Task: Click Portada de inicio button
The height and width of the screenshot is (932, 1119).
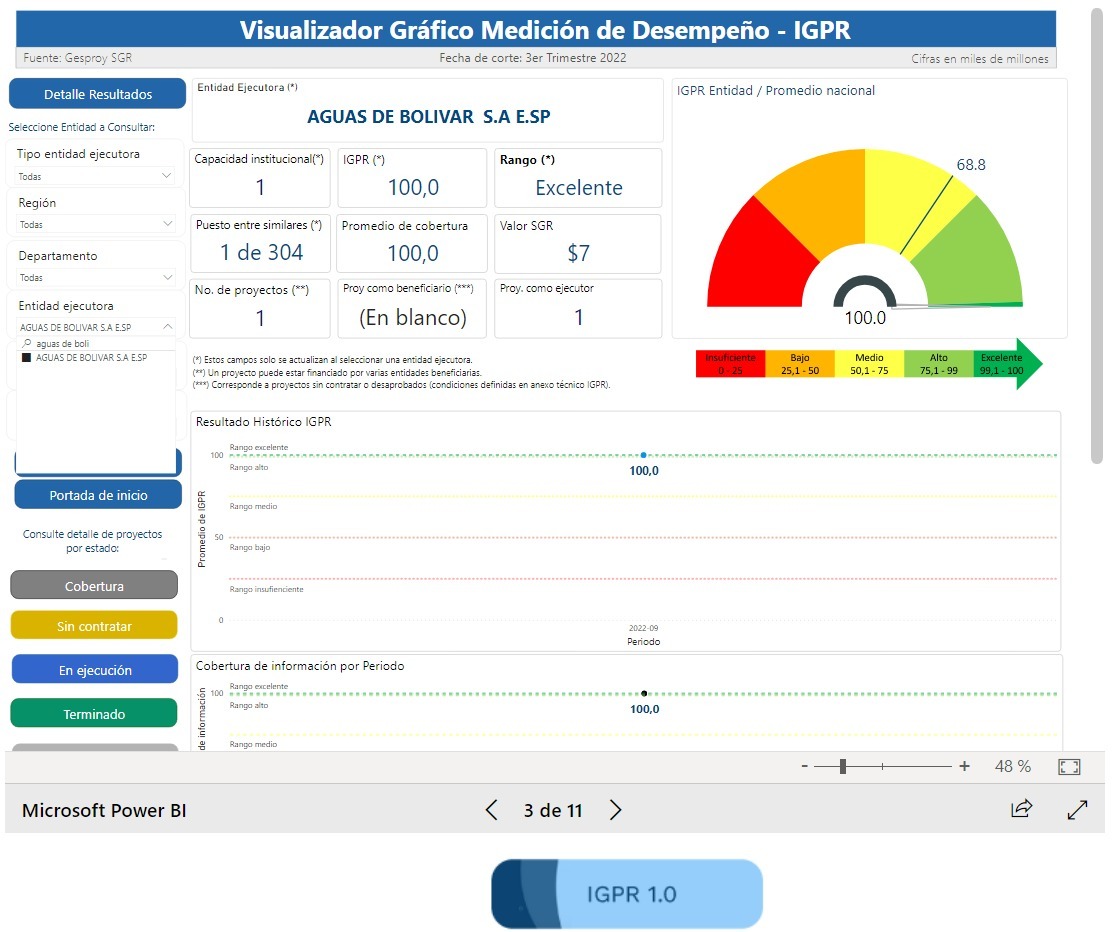Action: click(98, 495)
